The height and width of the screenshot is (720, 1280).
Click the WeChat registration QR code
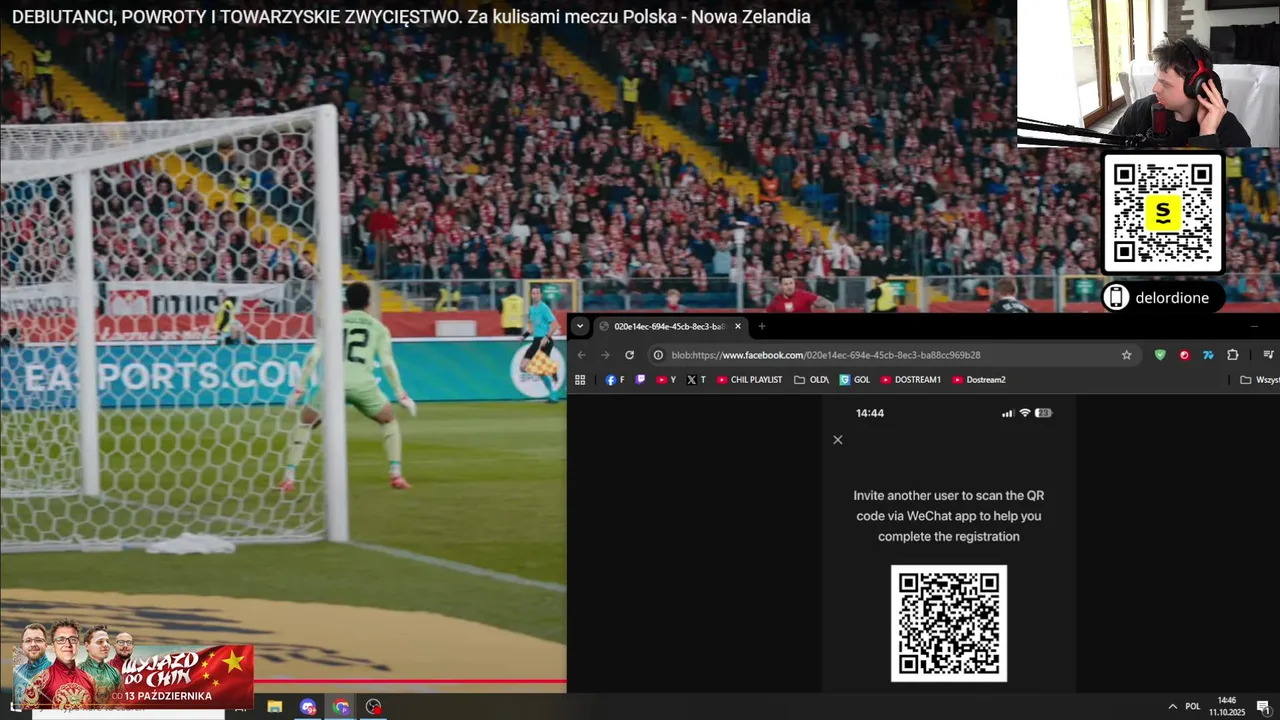click(x=949, y=623)
